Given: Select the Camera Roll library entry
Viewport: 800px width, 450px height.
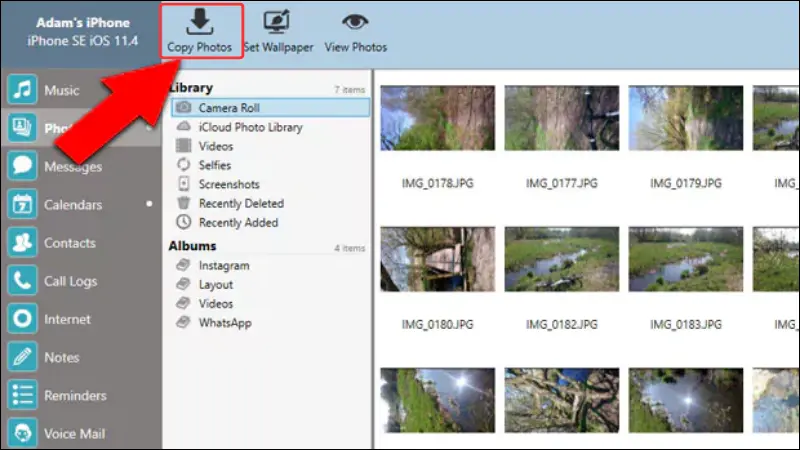Looking at the screenshot, I should click(x=270, y=108).
